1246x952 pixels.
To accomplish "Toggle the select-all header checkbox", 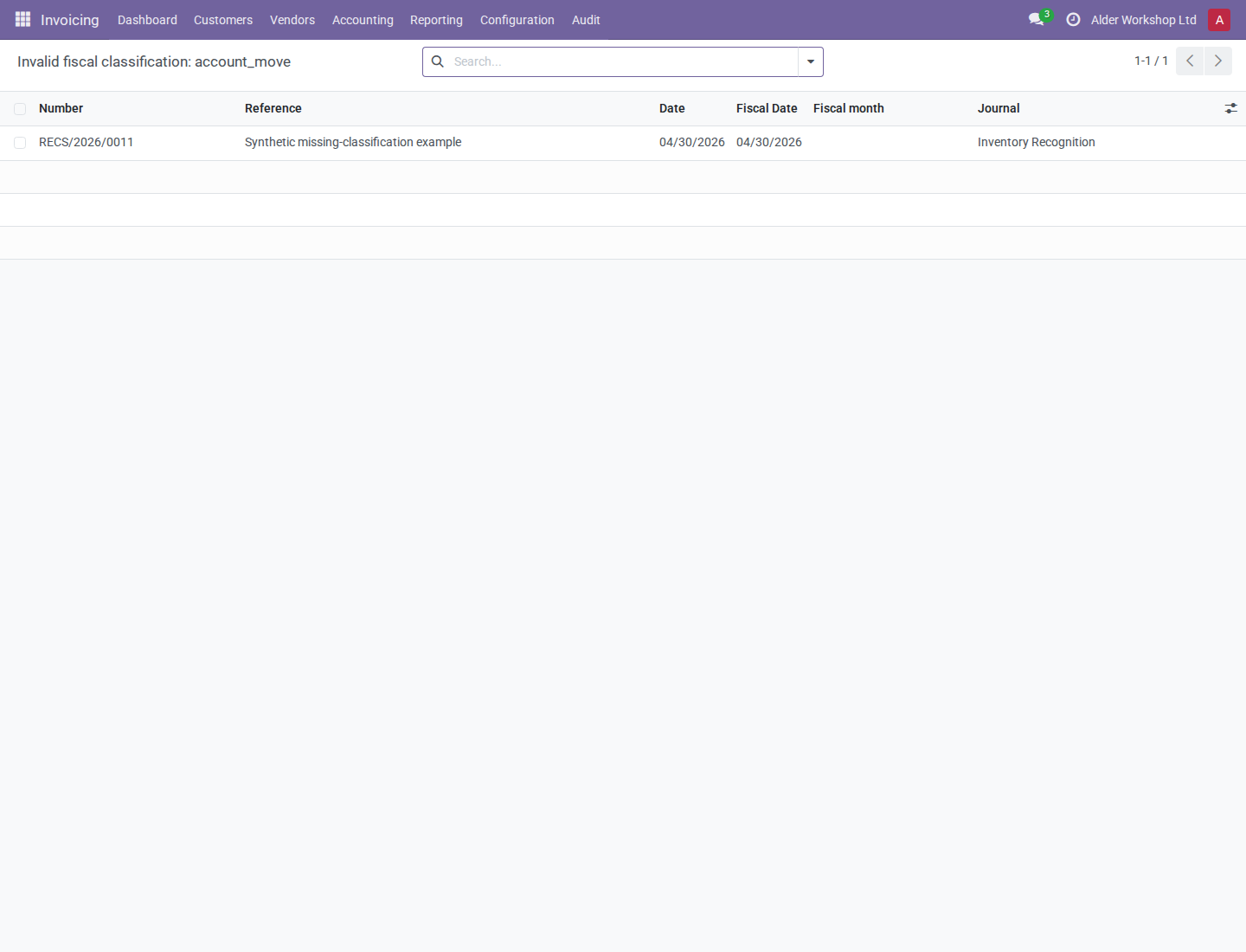I will click(20, 109).
